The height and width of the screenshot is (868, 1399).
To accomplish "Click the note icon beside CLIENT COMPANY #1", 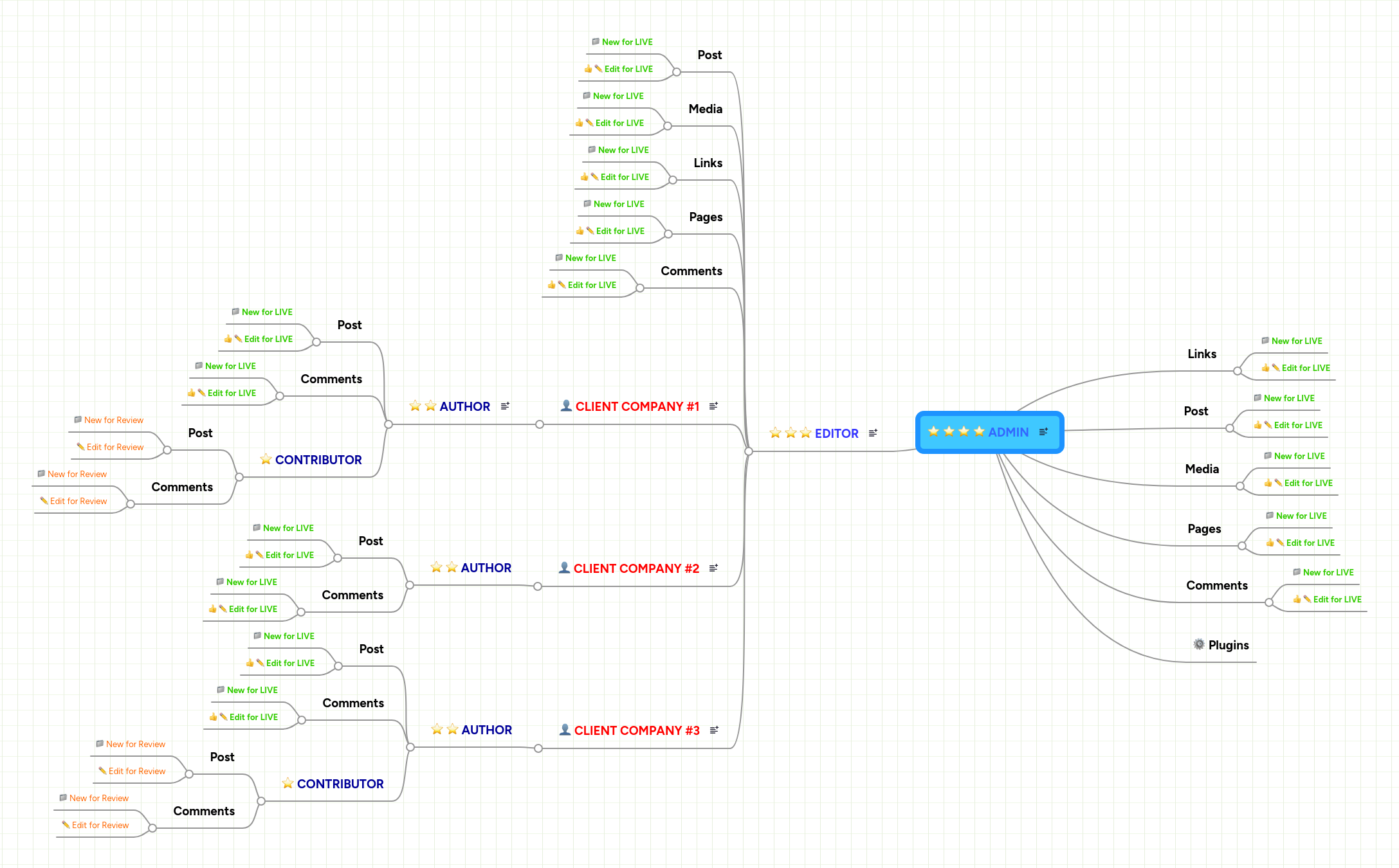I will (x=713, y=406).
